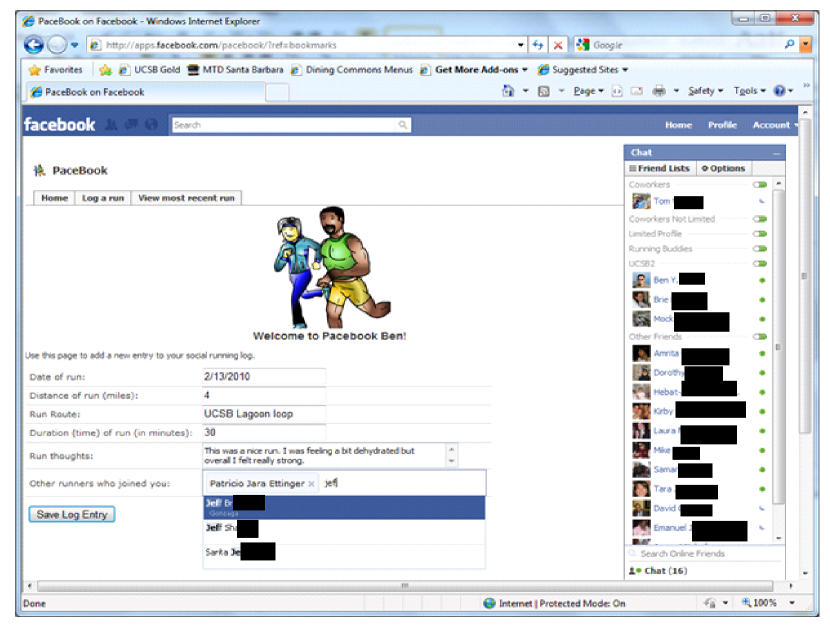
Task: Open the MTD Santa Barbara favorite link
Action: 236,70
